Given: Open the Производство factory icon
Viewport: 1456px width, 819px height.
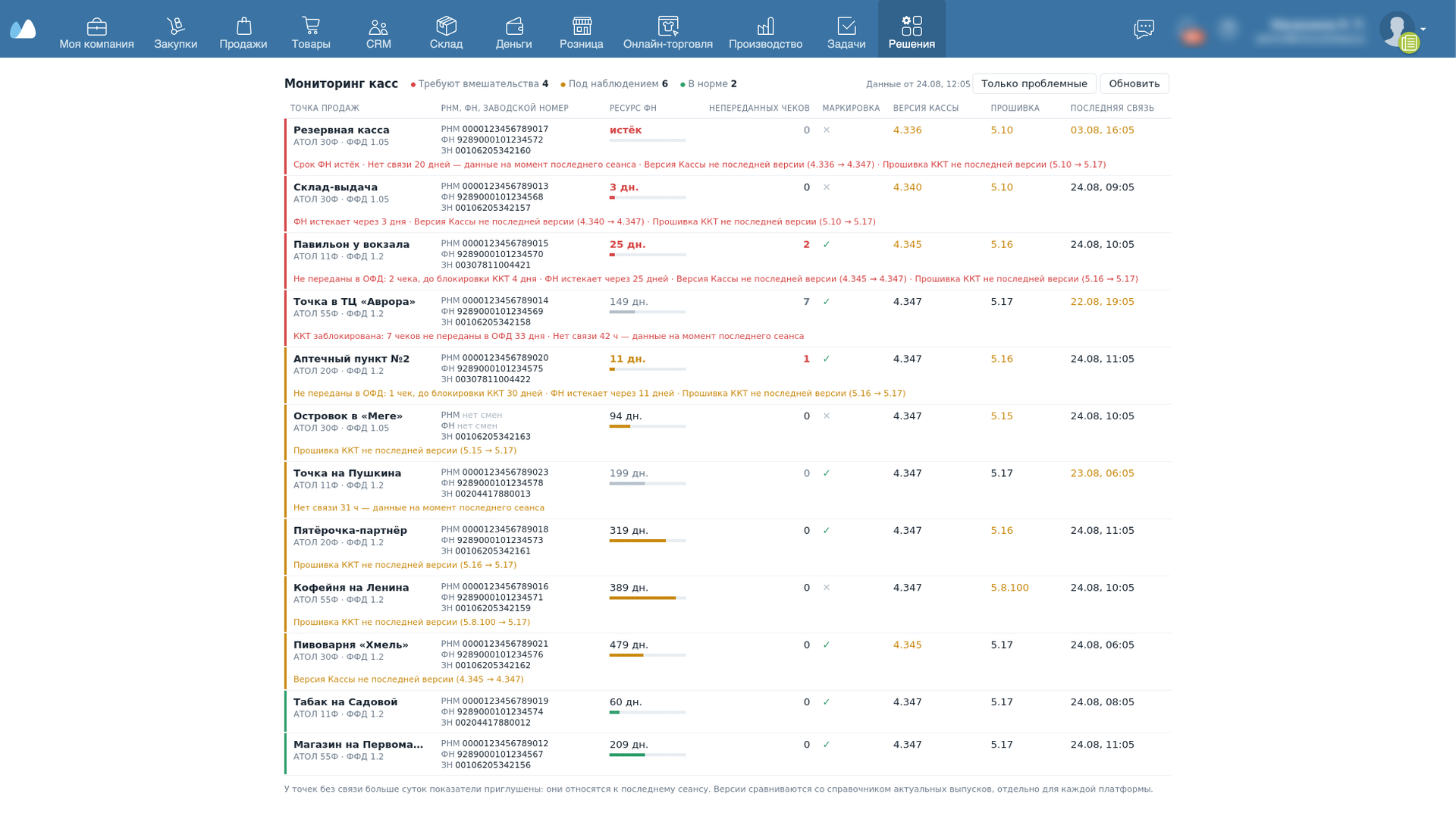Looking at the screenshot, I should tap(766, 27).
